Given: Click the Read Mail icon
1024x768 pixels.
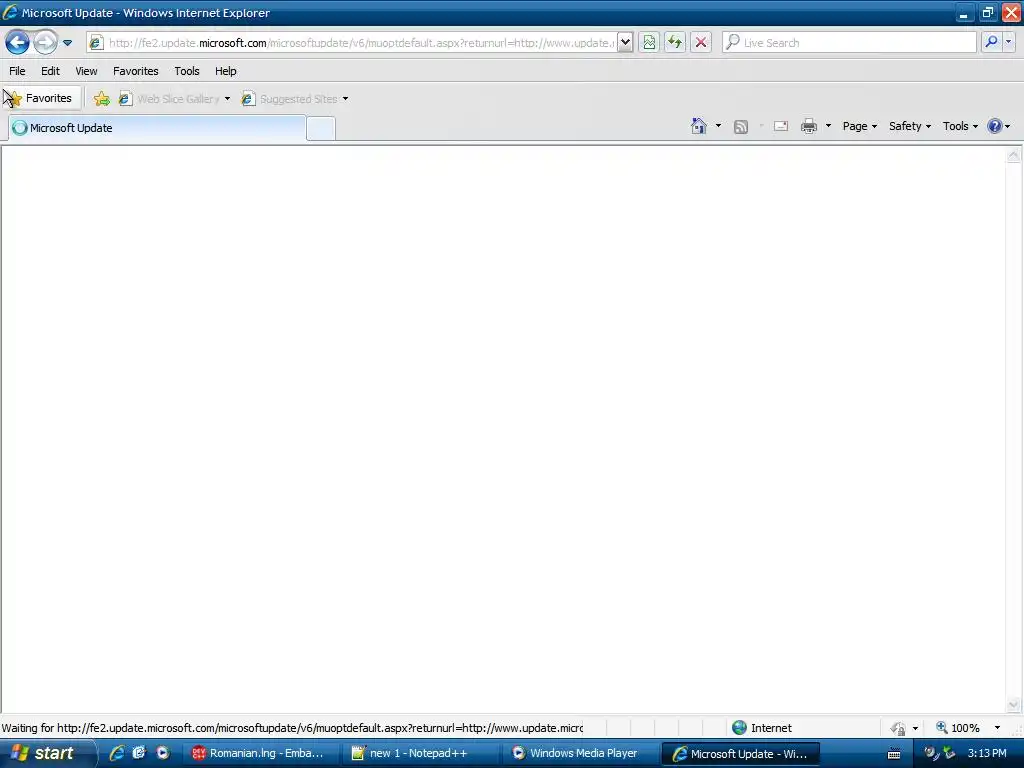Looking at the screenshot, I should pos(781,127).
